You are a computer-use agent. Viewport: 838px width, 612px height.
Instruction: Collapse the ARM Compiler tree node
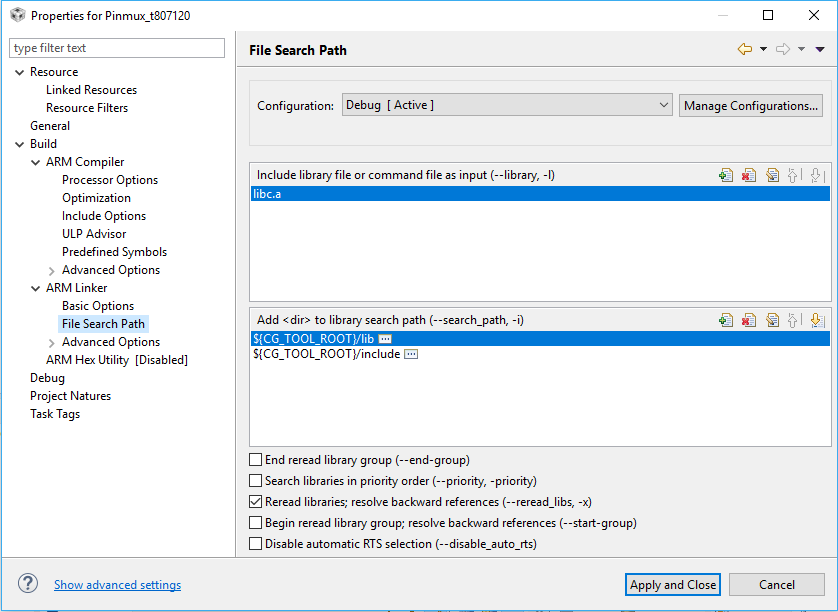coord(36,162)
